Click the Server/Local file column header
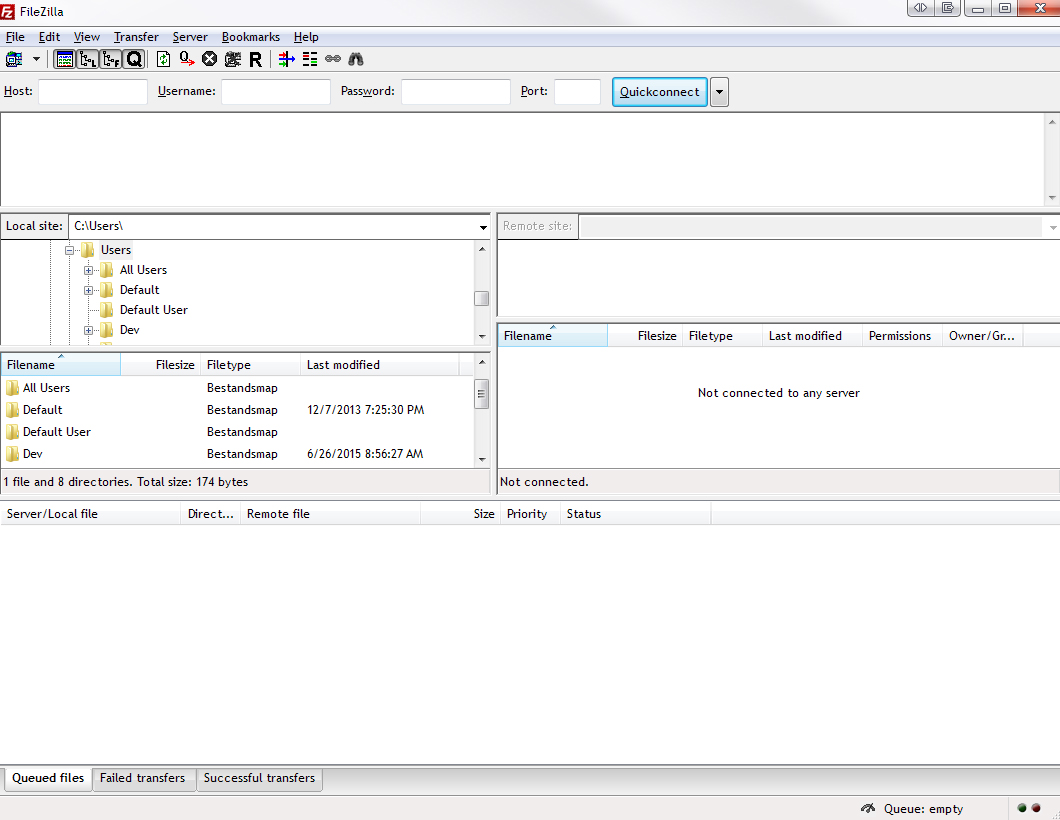The height and width of the screenshot is (820, 1060). [x=91, y=514]
